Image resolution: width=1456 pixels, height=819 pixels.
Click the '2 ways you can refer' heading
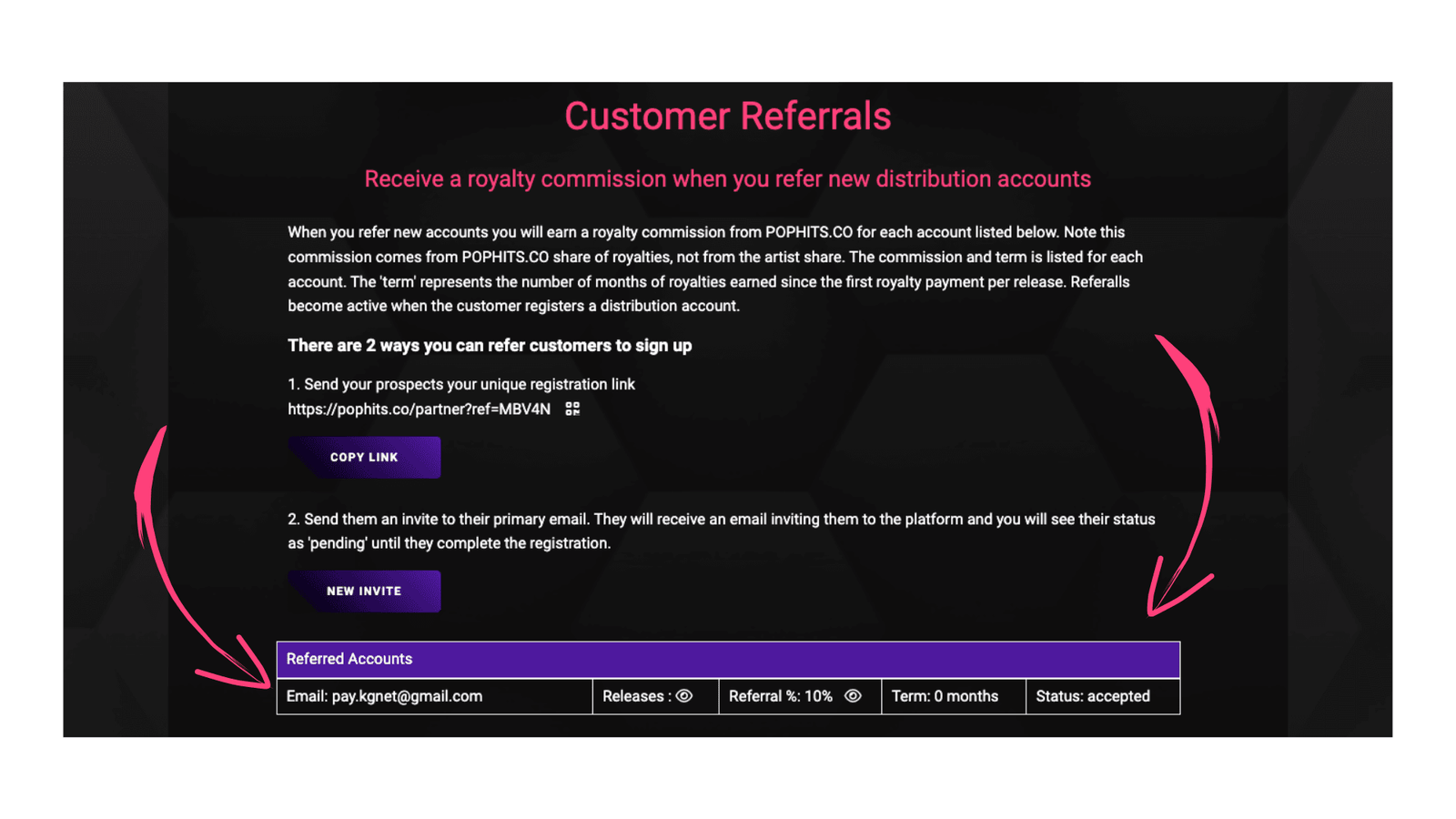pos(490,346)
